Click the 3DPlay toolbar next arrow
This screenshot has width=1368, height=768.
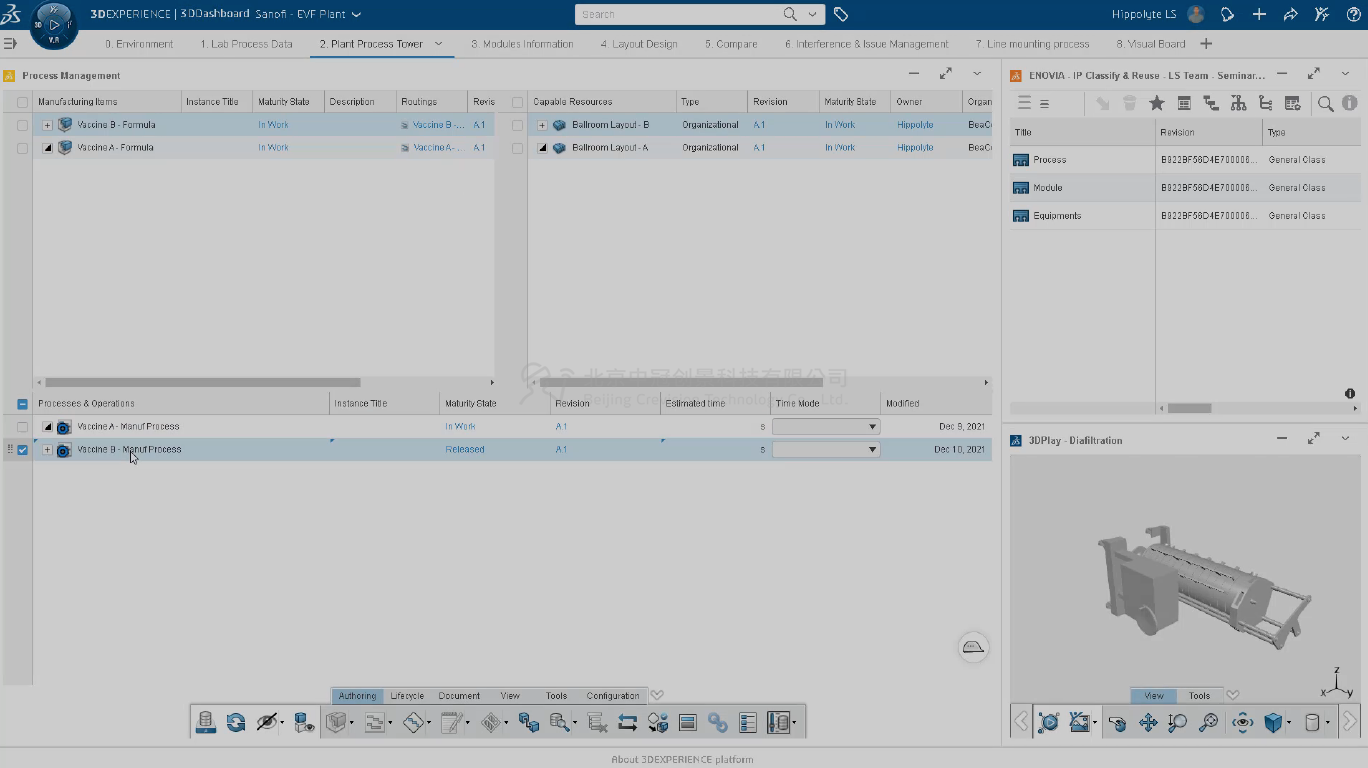point(1349,721)
